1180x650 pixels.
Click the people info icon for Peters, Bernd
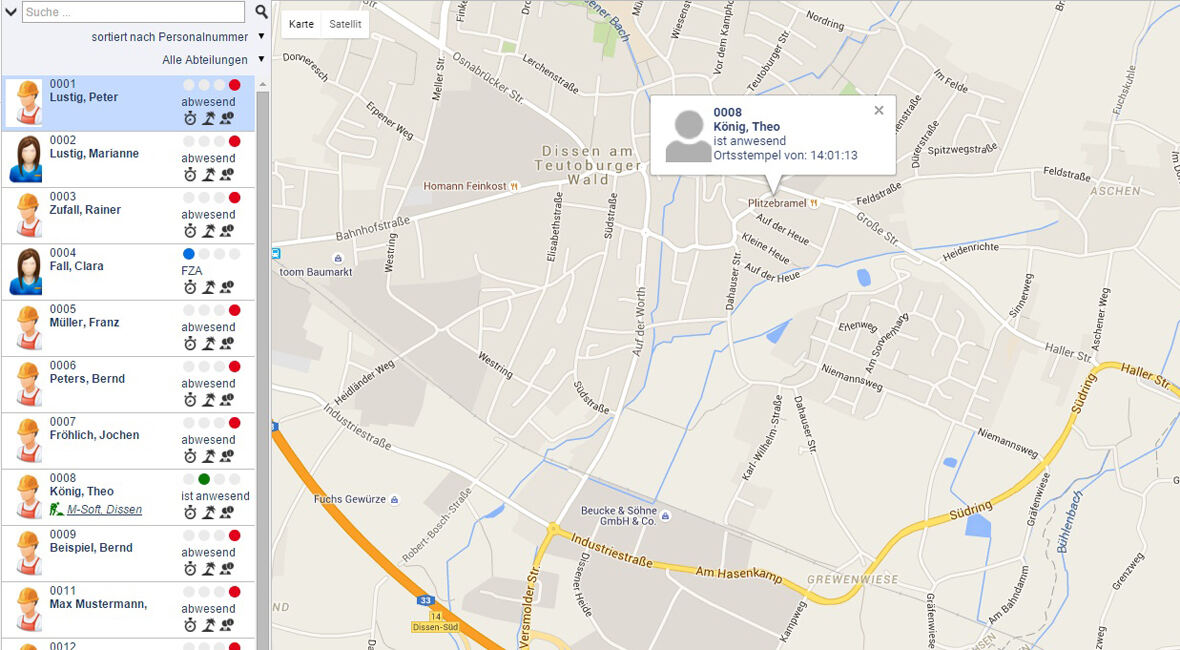click(227, 399)
